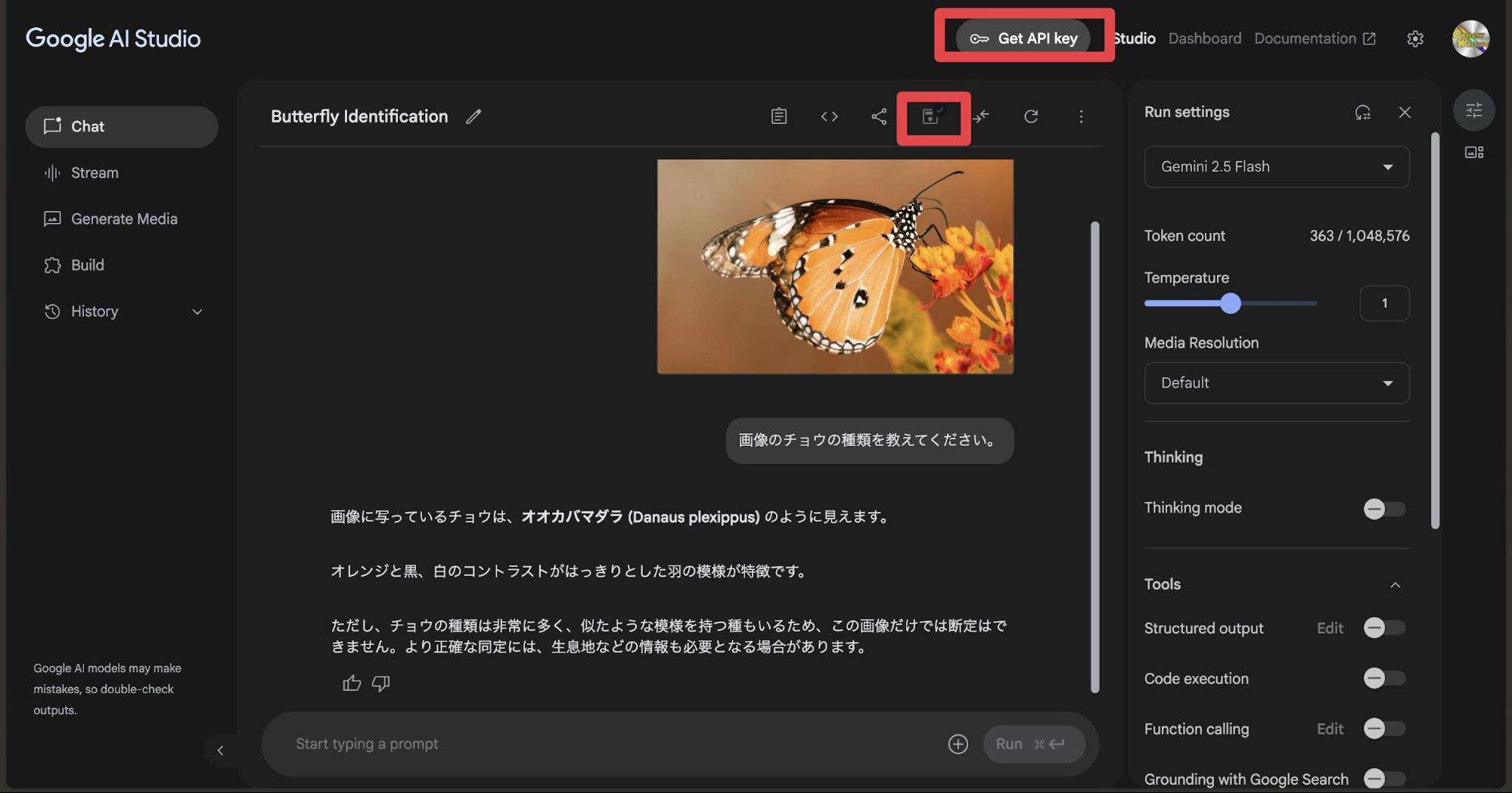The height and width of the screenshot is (793, 1512).
Task: Click the Get API key button
Action: pyautogui.click(x=1023, y=38)
